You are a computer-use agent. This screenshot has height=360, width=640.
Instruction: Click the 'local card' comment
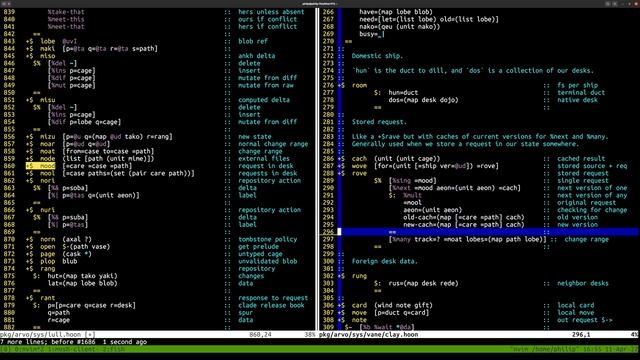point(576,305)
